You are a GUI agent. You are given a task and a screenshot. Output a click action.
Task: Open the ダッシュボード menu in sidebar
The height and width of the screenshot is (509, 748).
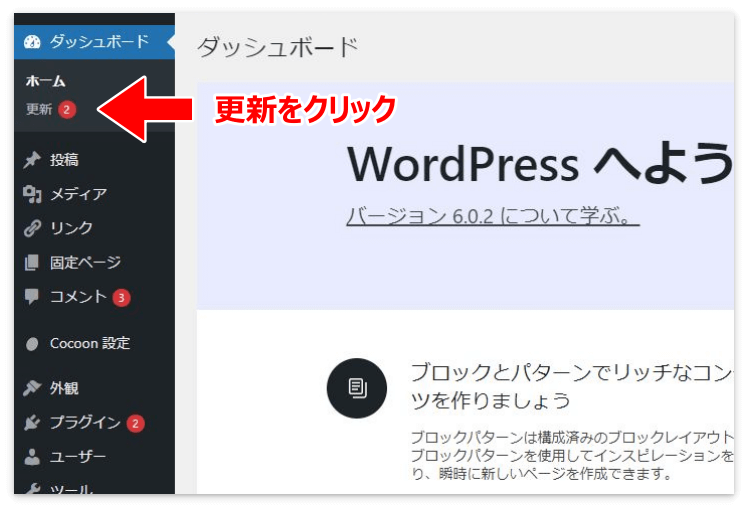[94, 42]
